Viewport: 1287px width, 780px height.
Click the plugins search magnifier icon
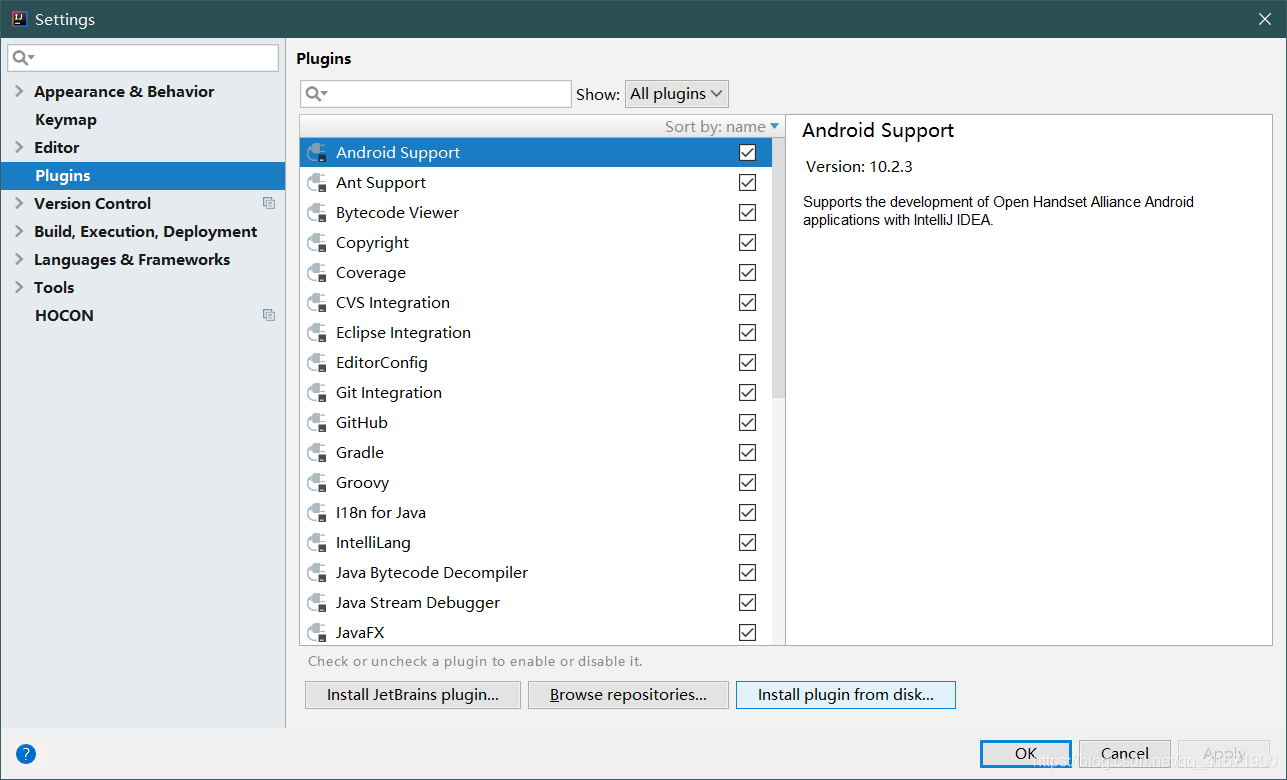[316, 94]
